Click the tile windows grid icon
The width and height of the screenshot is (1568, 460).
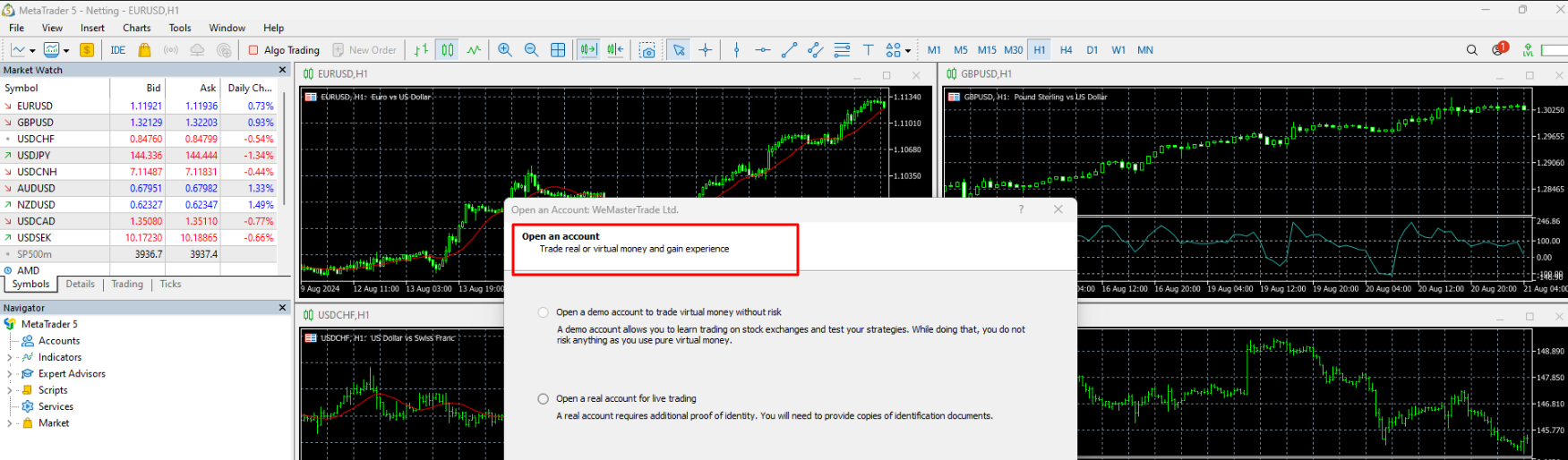click(558, 50)
